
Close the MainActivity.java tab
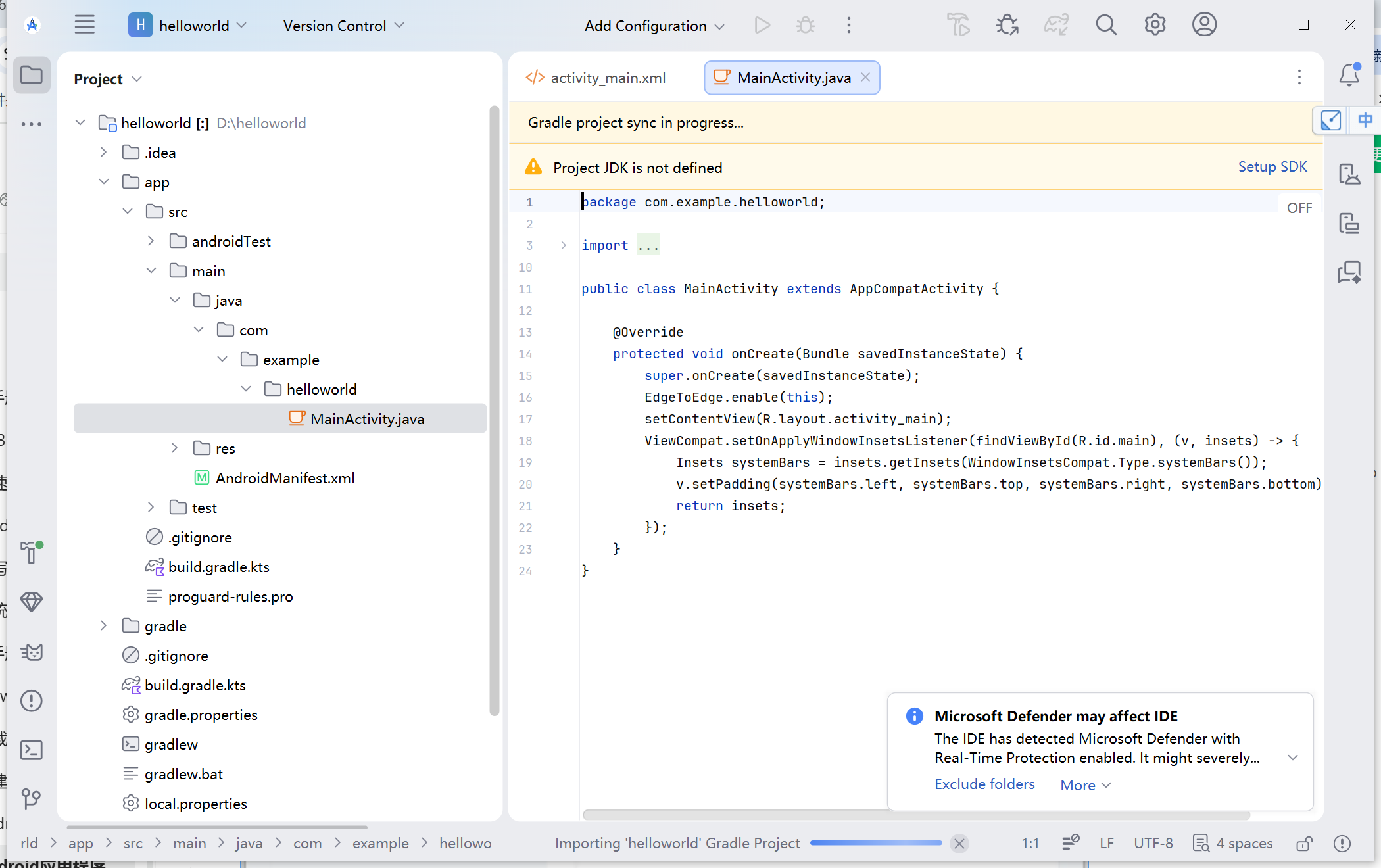(x=865, y=78)
